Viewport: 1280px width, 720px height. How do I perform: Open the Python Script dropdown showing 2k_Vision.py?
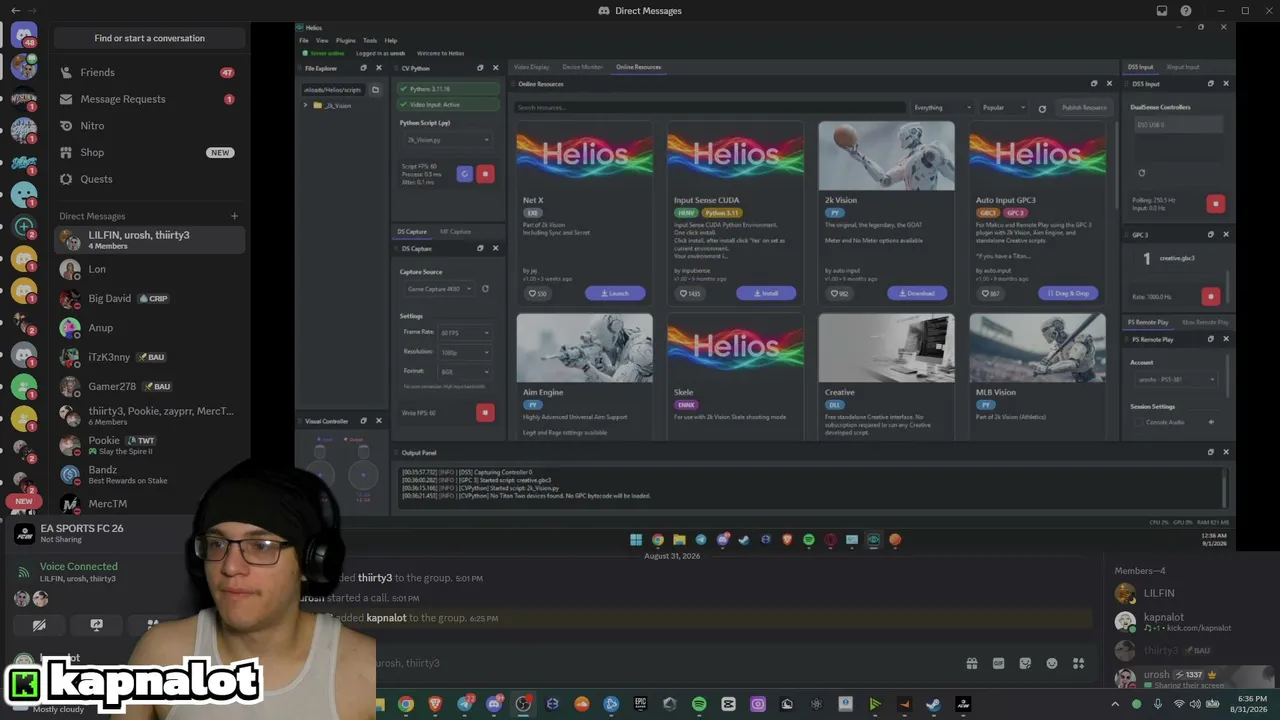[x=446, y=140]
